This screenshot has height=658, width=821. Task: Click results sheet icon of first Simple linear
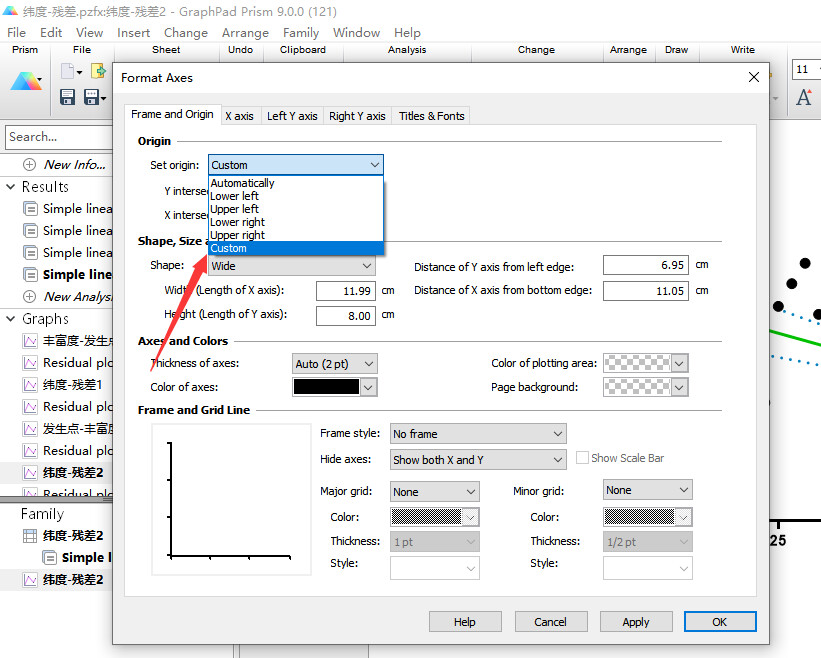point(31,208)
